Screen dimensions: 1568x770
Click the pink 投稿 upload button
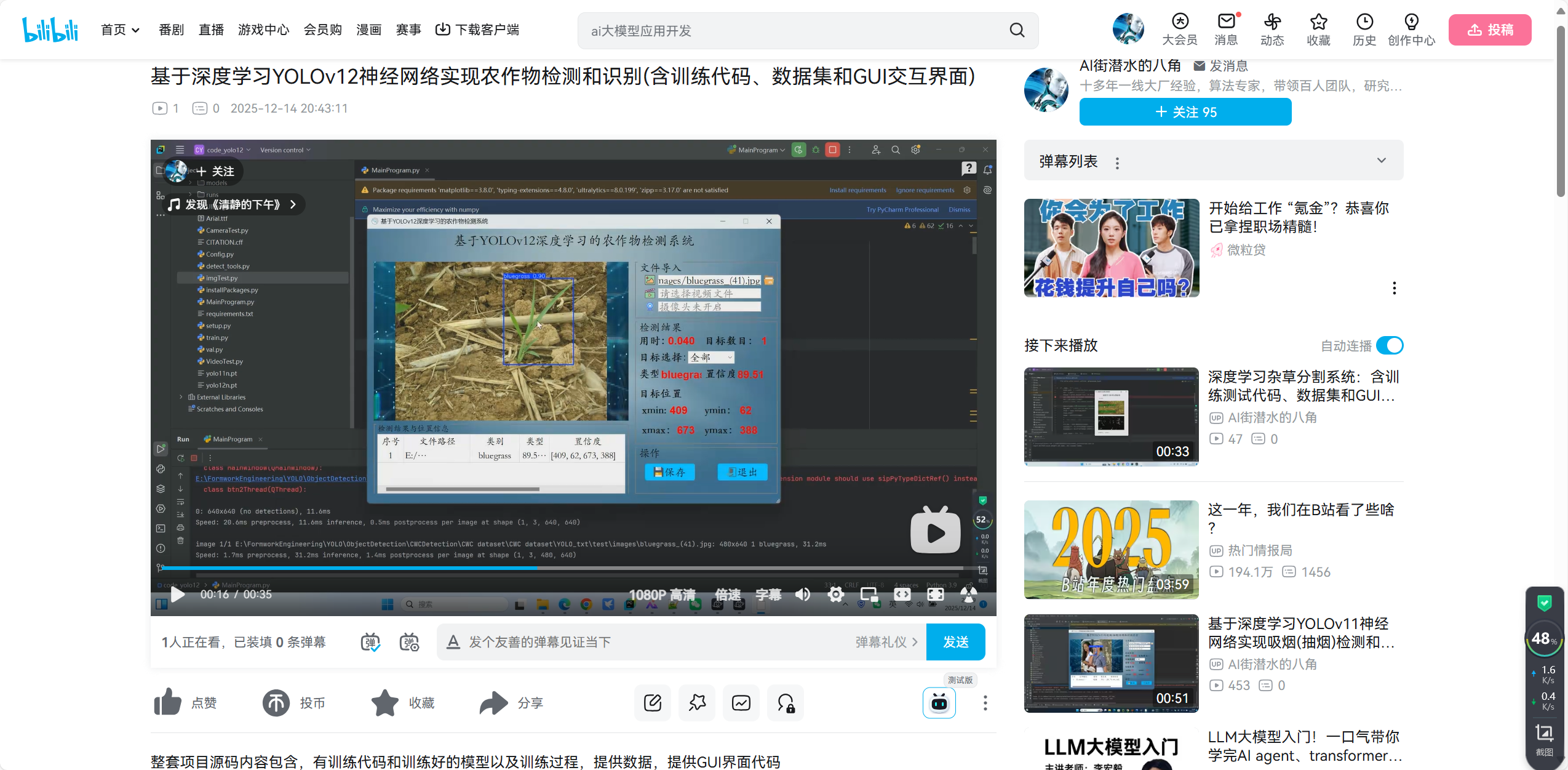(1490, 30)
